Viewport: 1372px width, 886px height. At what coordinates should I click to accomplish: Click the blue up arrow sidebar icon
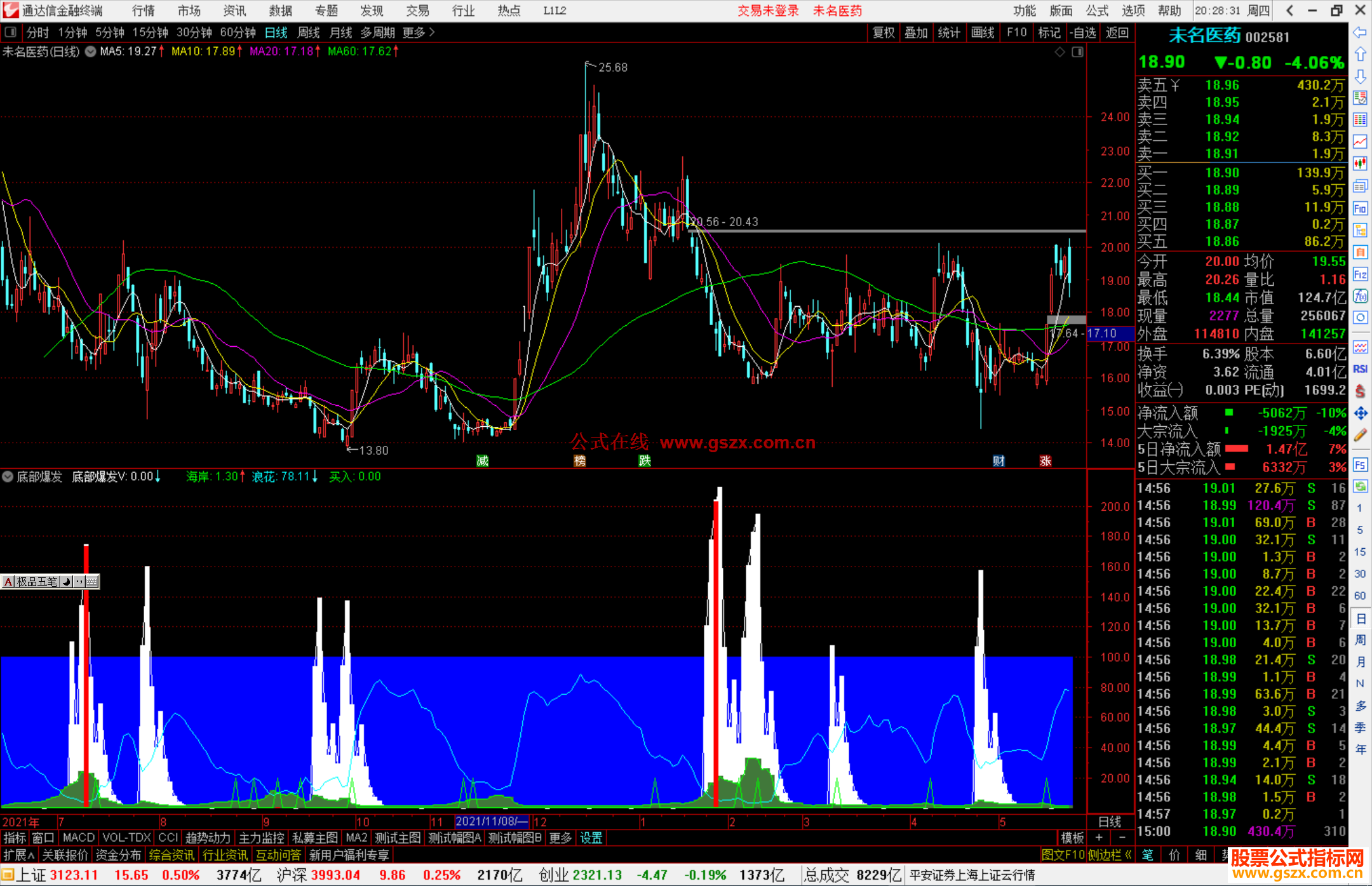[x=1360, y=55]
